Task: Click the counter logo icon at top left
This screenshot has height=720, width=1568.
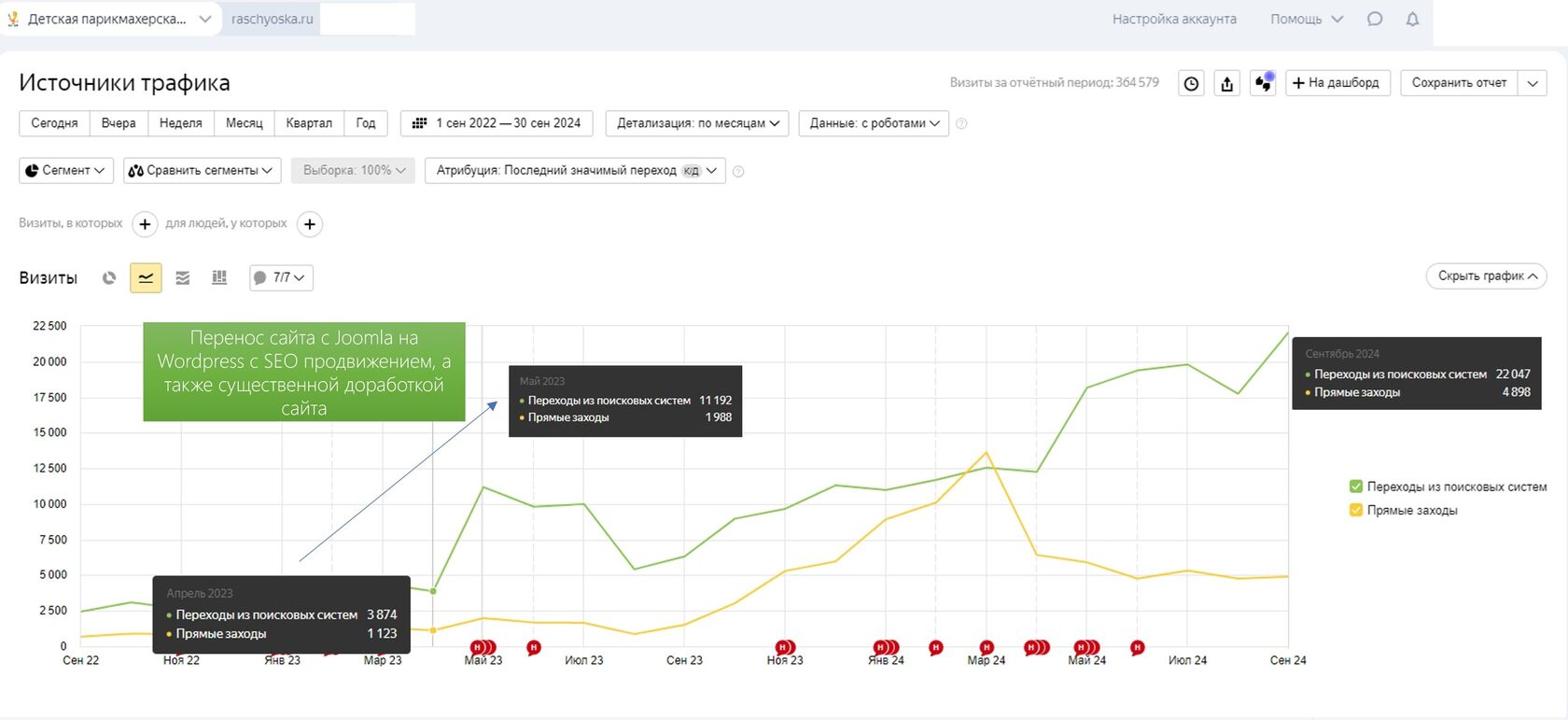Action: (13, 19)
